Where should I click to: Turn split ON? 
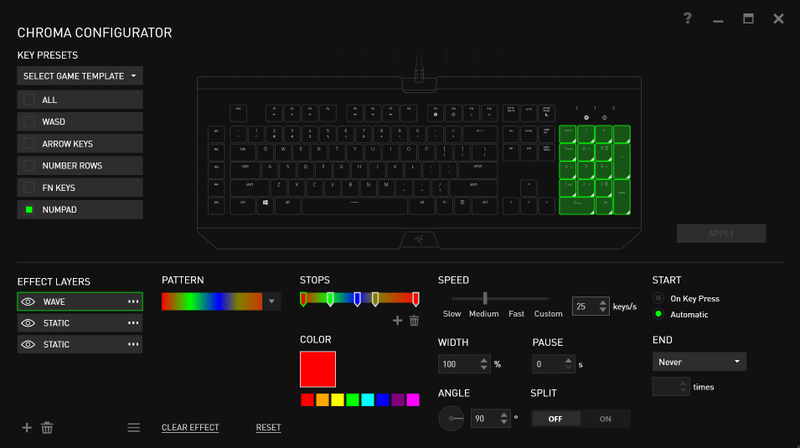(x=605, y=419)
